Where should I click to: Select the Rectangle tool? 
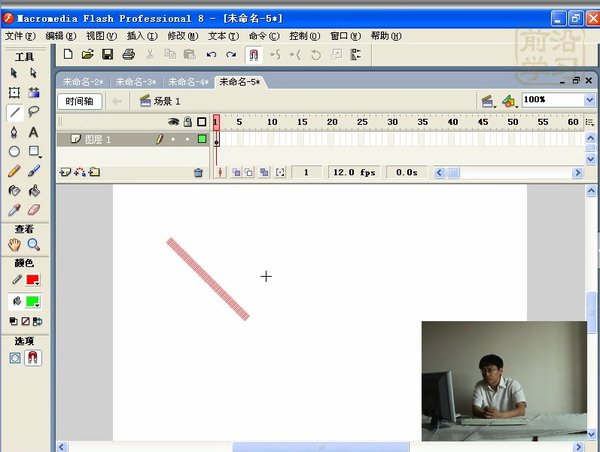coord(34,152)
